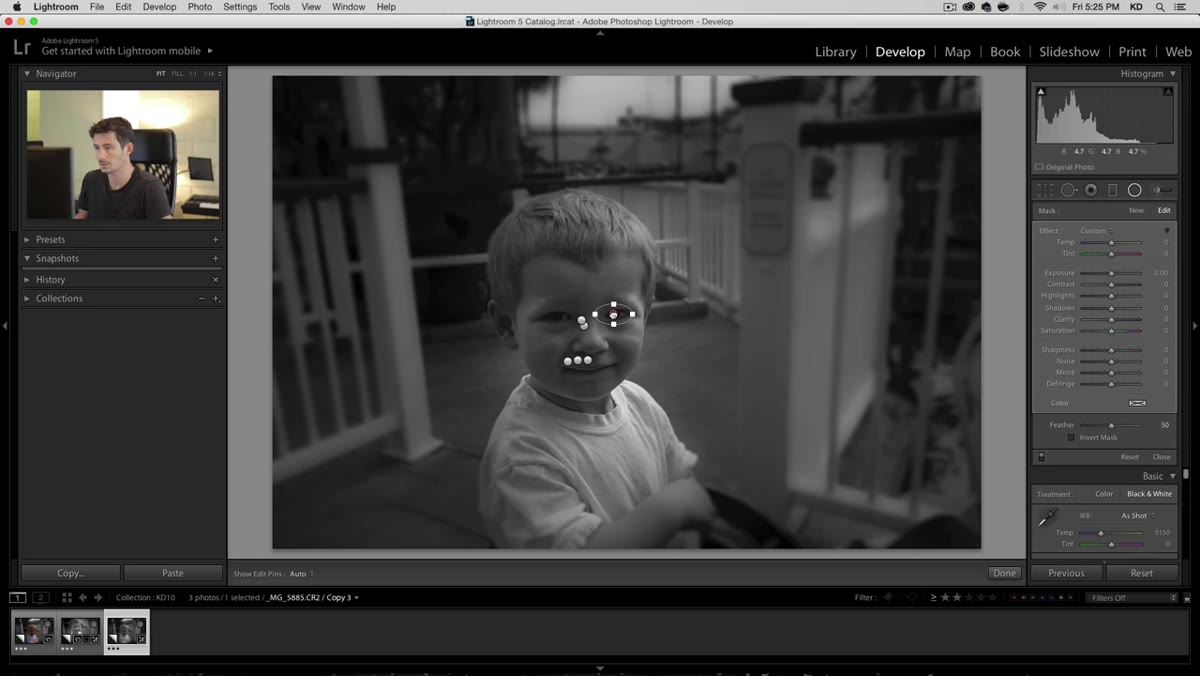Click the plus icon on Presets panel
1200x676 pixels.
click(215, 240)
